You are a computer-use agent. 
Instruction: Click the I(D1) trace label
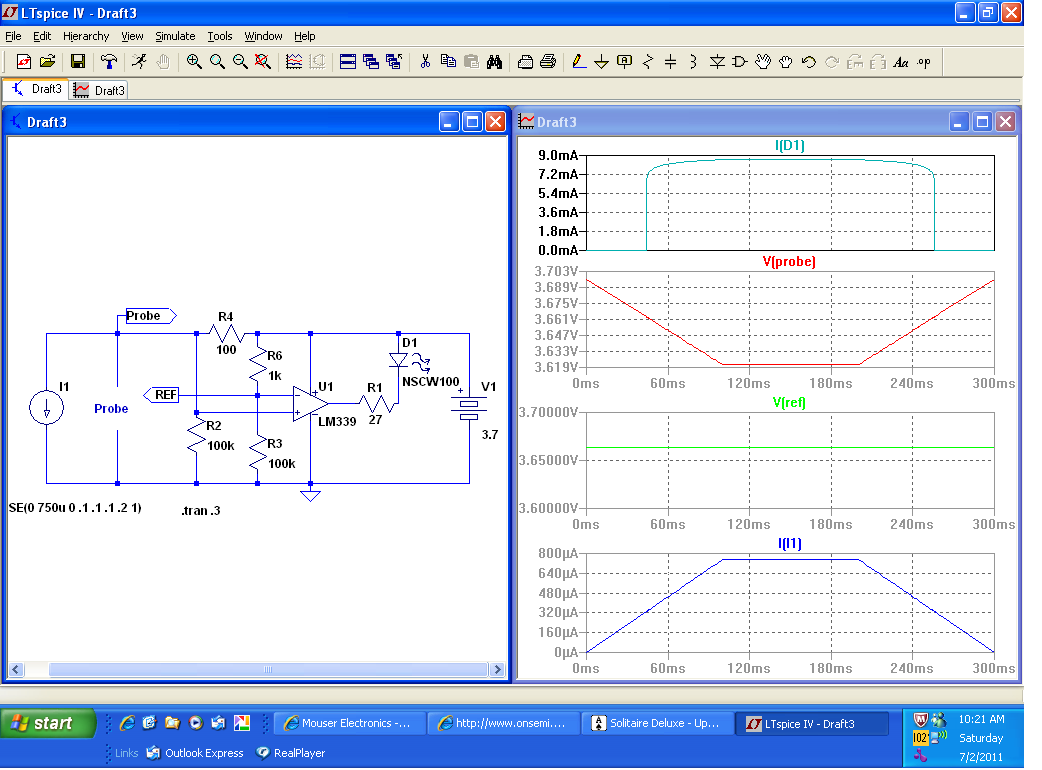point(789,145)
